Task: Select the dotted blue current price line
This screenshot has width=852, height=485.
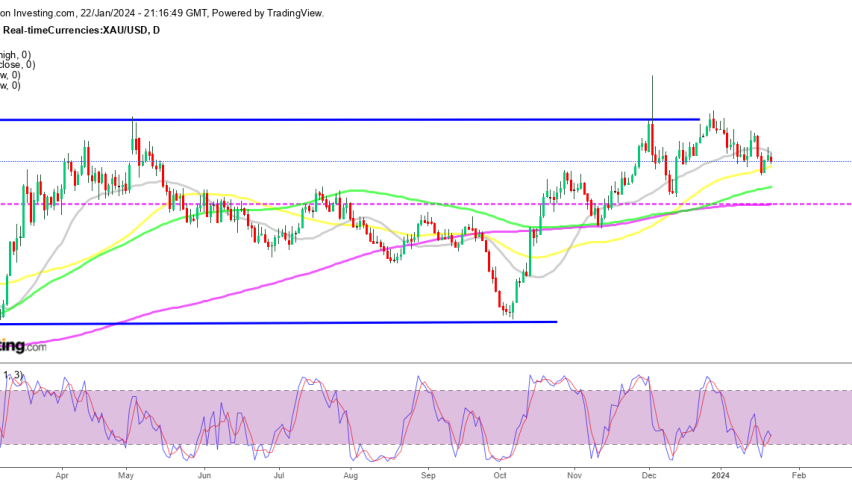Action: pyautogui.click(x=426, y=161)
